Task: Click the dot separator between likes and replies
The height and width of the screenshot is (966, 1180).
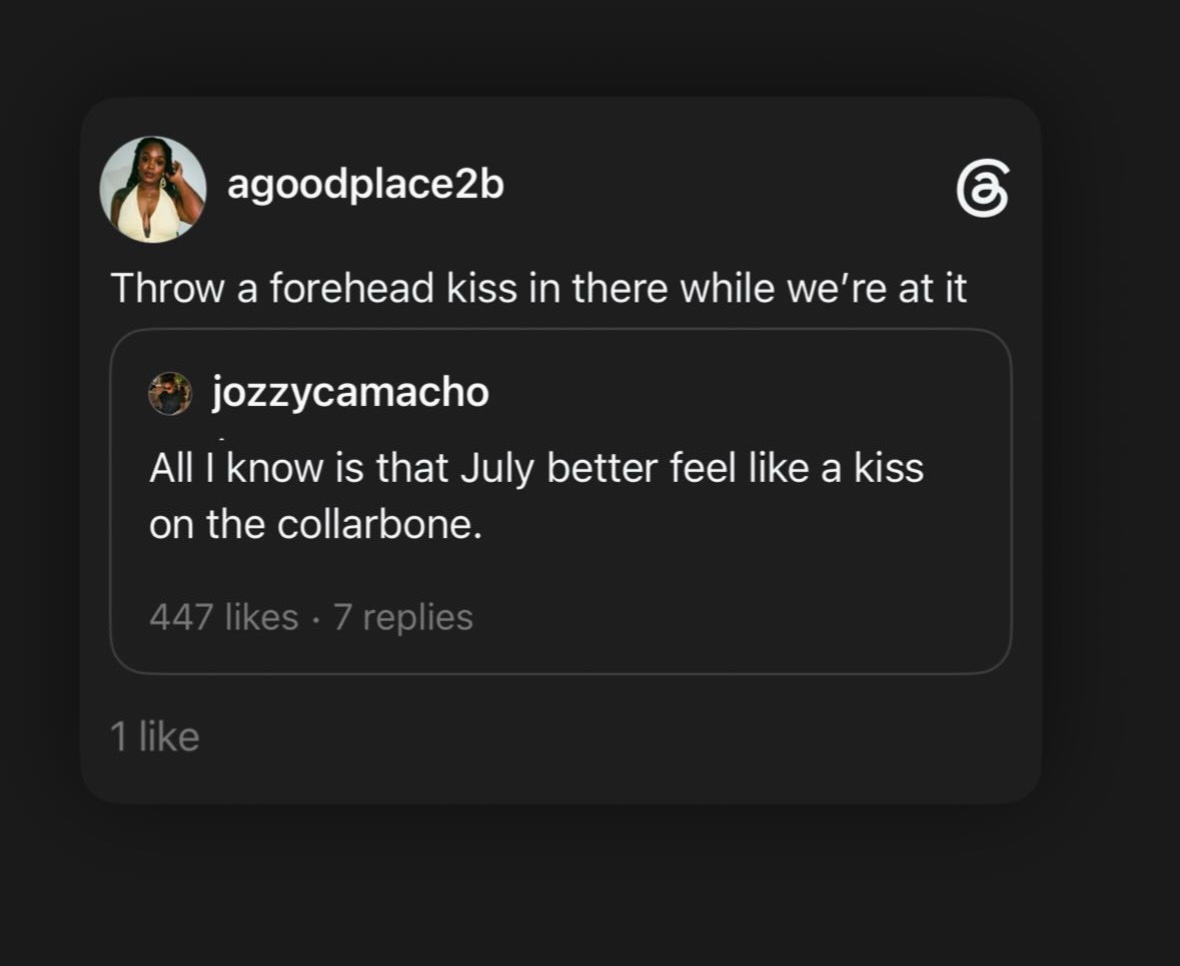Action: 316,620
